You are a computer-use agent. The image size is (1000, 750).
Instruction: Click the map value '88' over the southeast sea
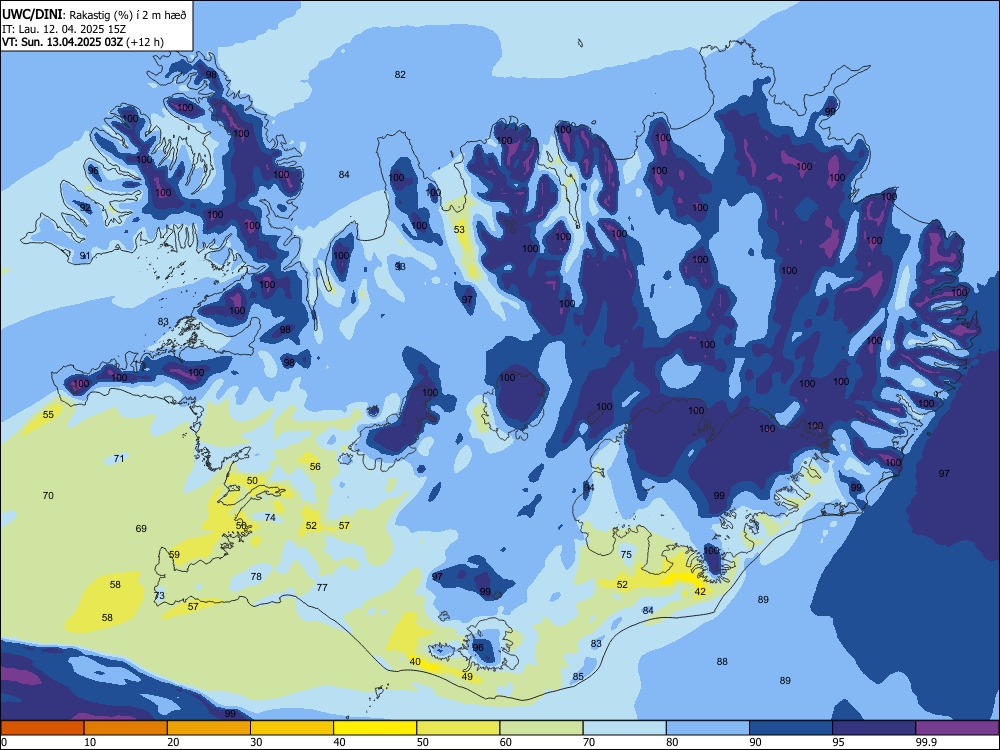pyautogui.click(x=722, y=662)
